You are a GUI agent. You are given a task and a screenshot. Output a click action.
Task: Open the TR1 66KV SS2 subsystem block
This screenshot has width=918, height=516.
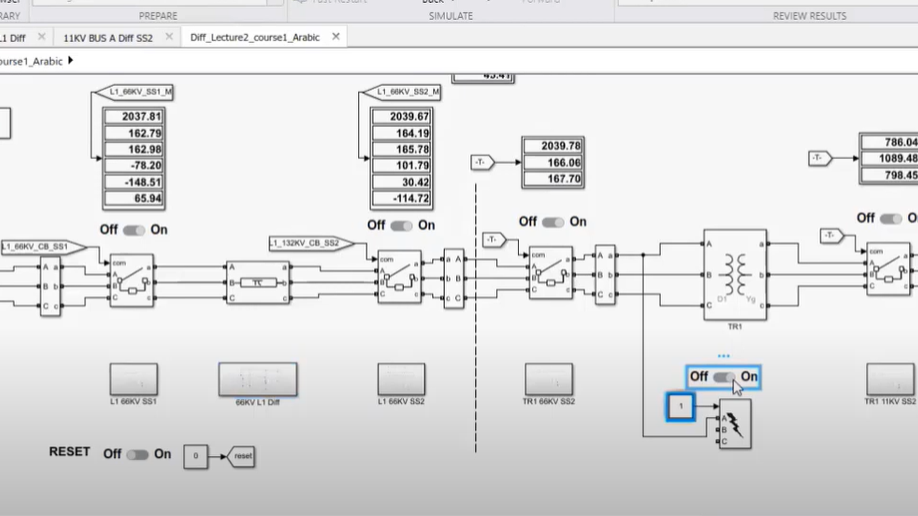[548, 379]
